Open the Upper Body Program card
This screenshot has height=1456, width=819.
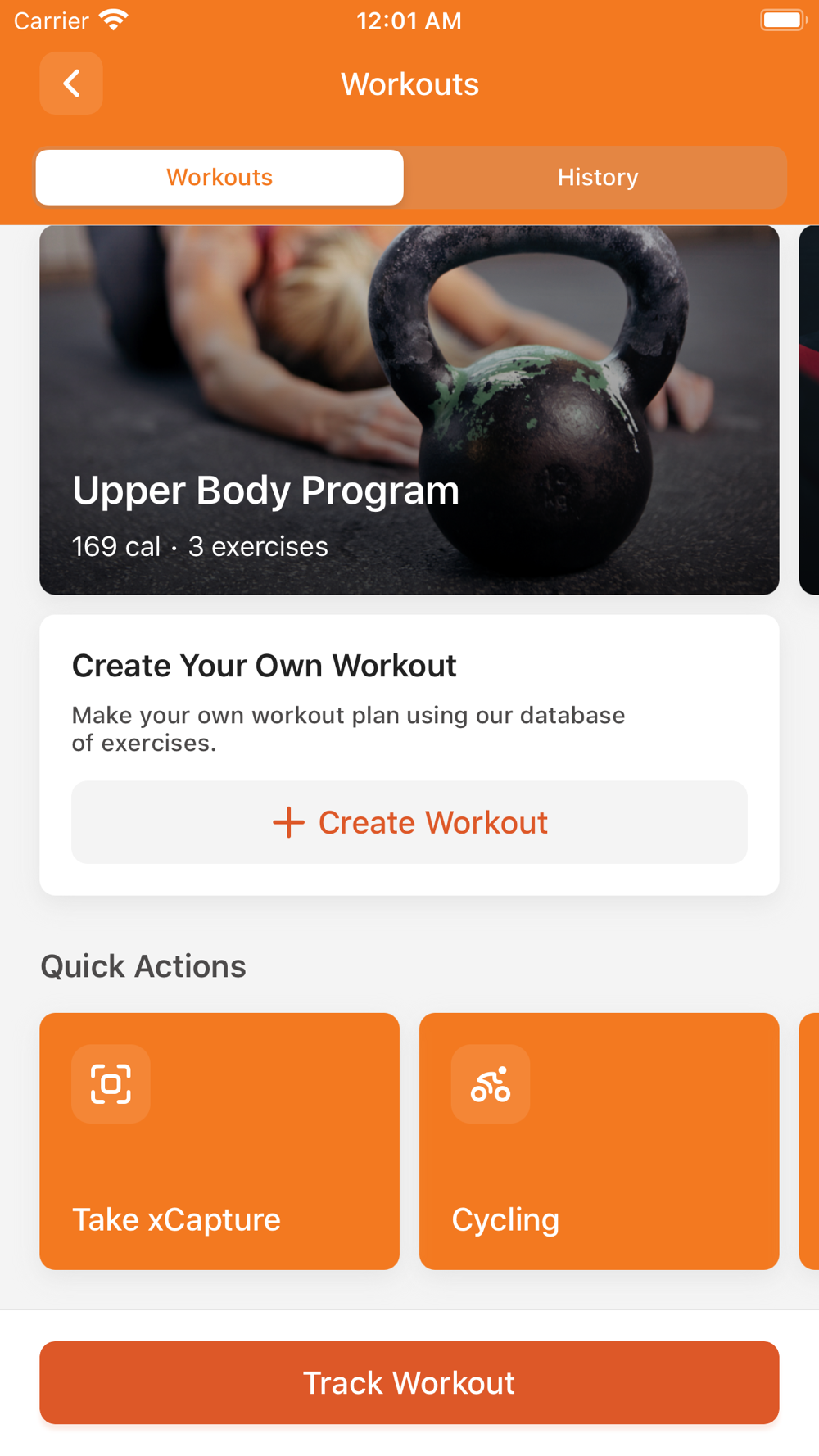[409, 410]
